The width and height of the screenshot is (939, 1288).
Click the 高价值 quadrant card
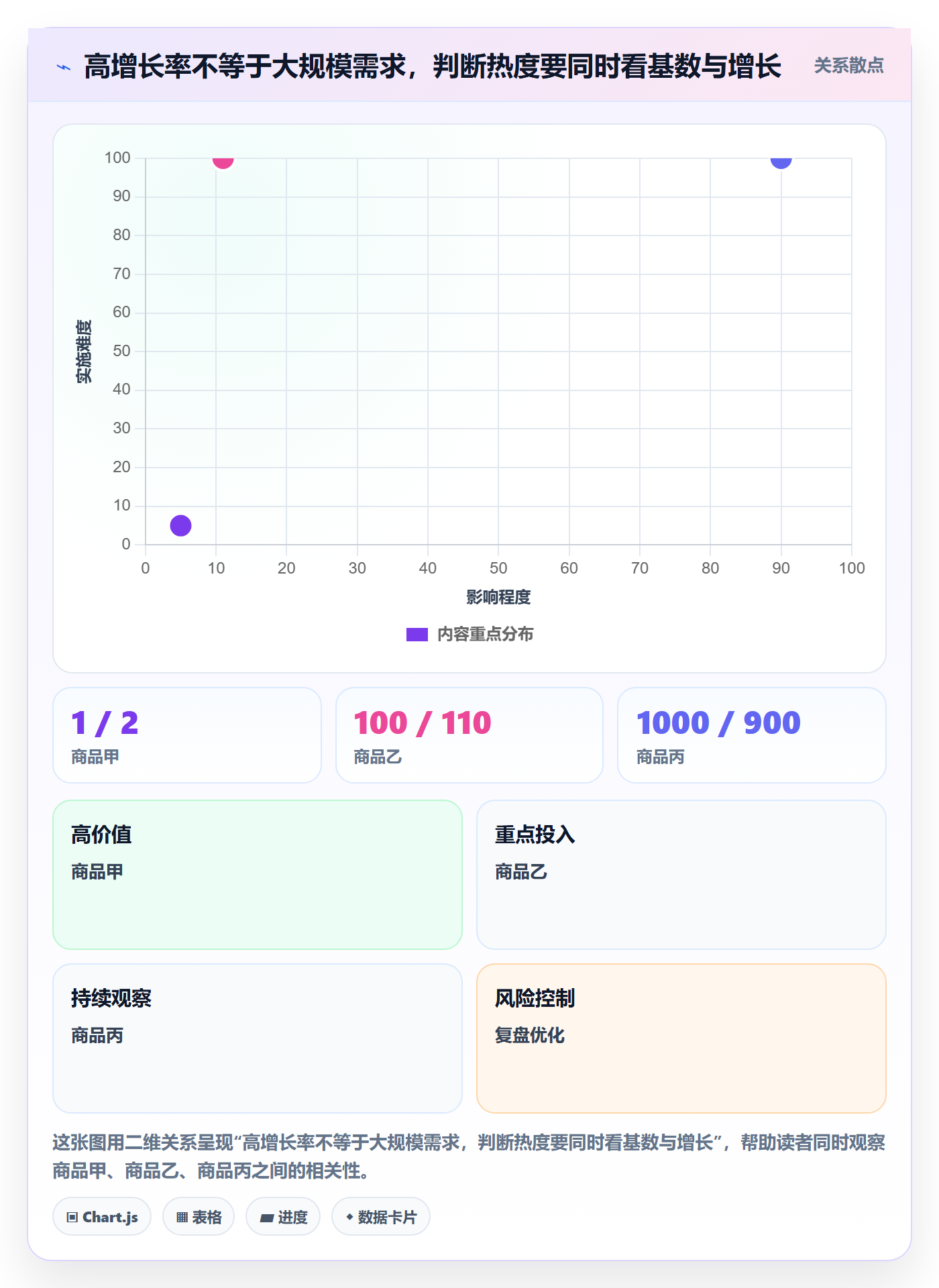coord(258,875)
